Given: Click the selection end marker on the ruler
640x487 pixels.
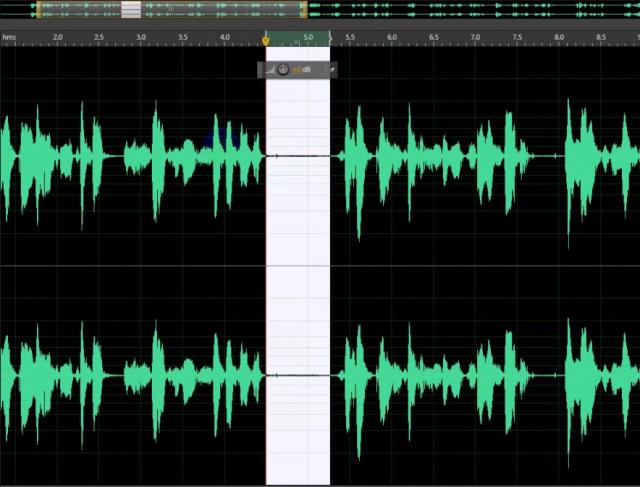Looking at the screenshot, I should [330, 40].
